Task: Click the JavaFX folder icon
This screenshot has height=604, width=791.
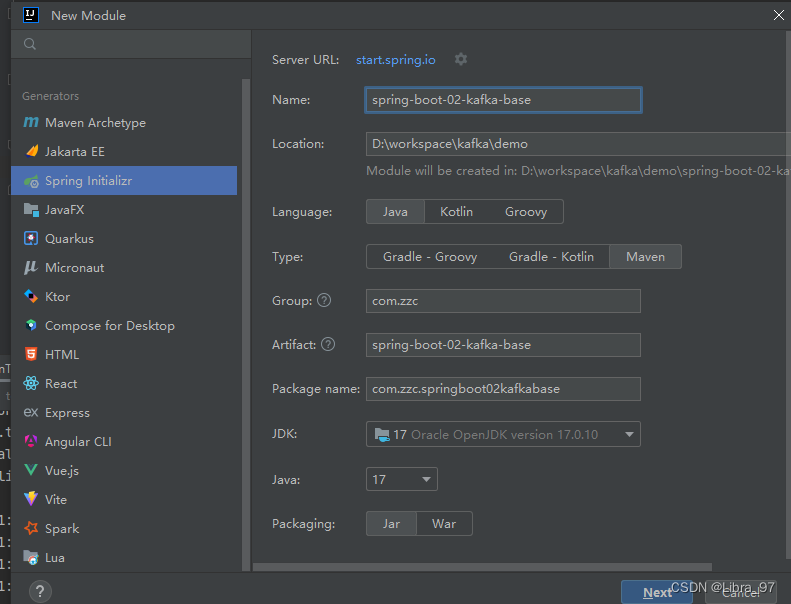Action: pos(31,209)
